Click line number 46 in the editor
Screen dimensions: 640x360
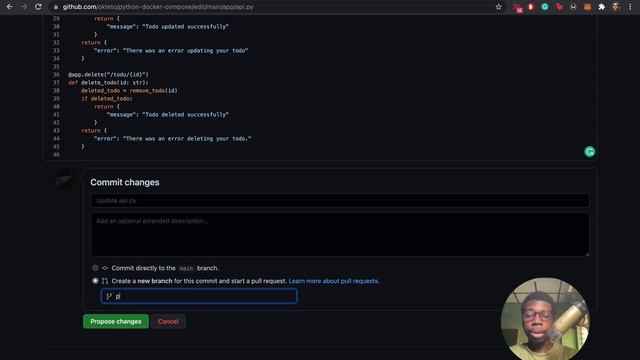(x=56, y=155)
